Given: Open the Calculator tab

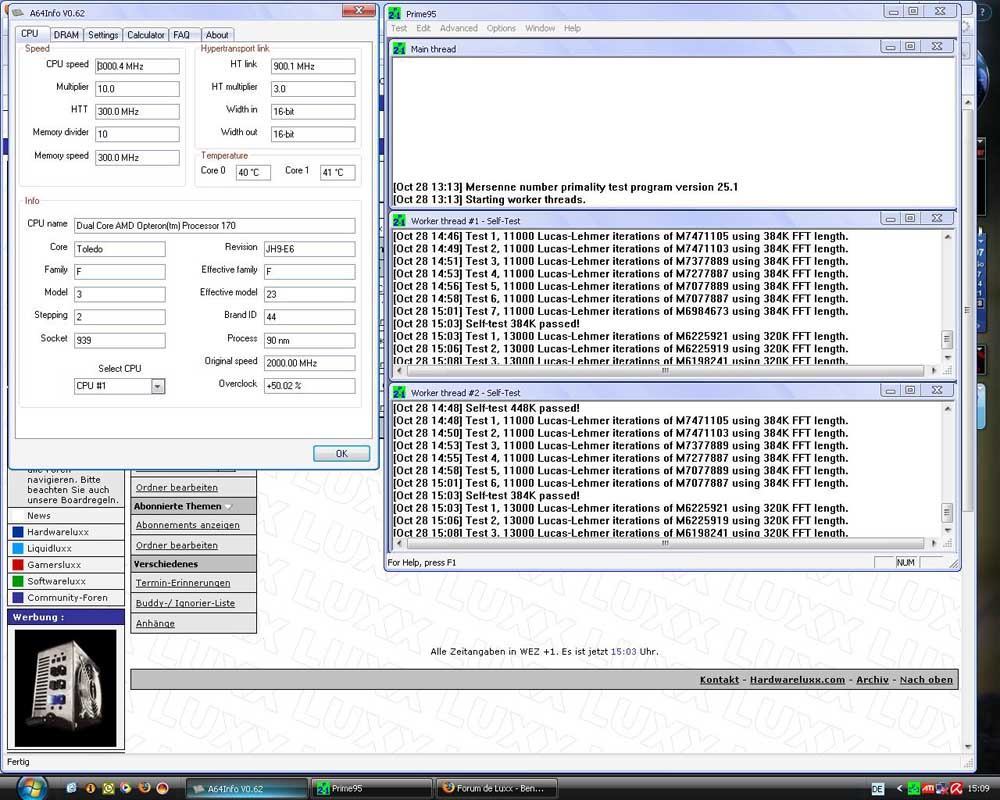Looking at the screenshot, I should click(x=145, y=35).
